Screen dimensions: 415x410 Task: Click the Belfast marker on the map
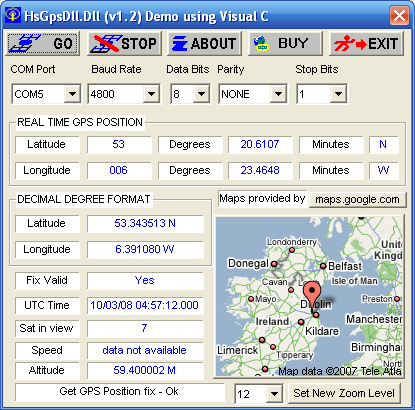tap(323, 266)
